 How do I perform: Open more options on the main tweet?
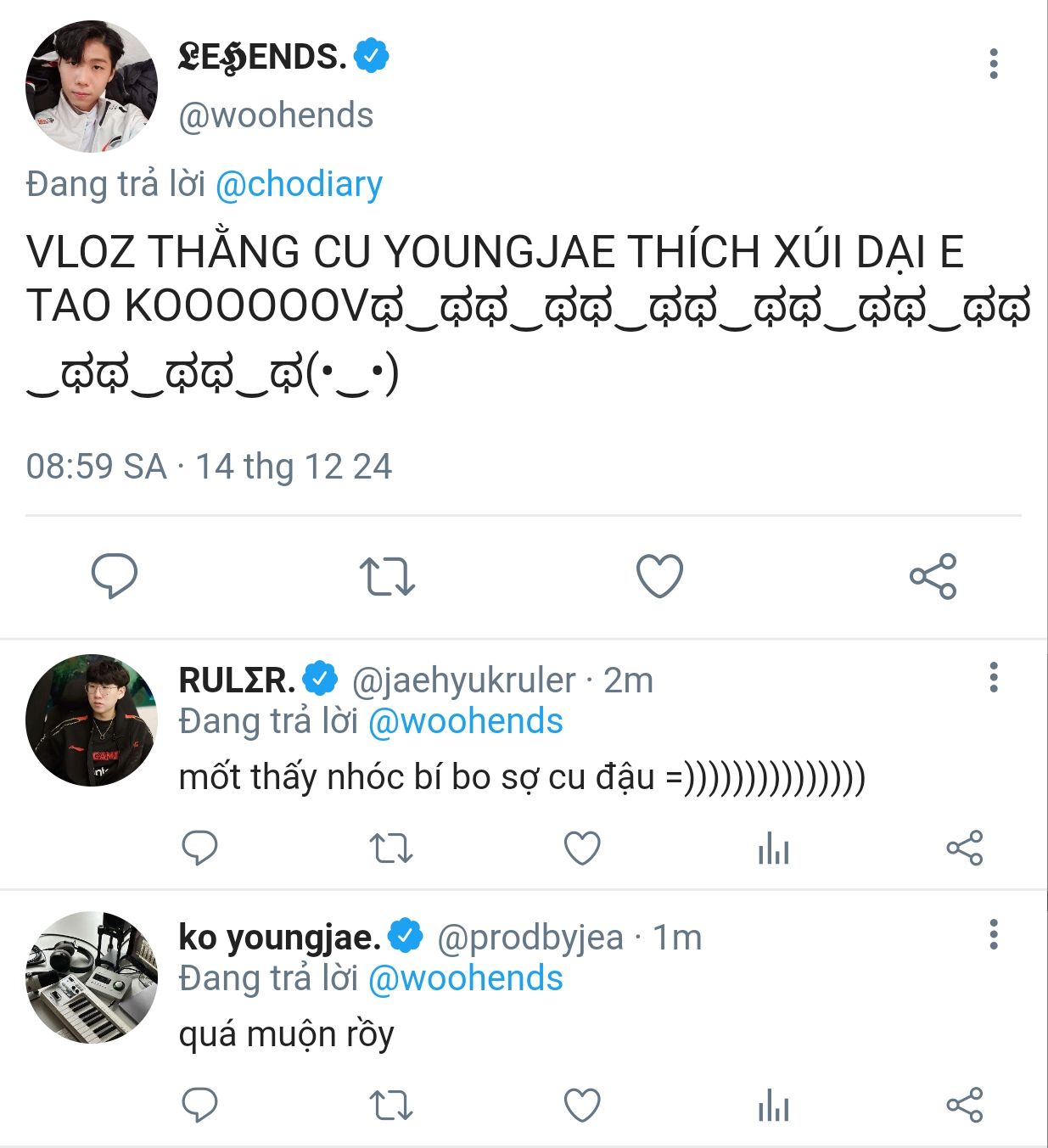coord(994,64)
